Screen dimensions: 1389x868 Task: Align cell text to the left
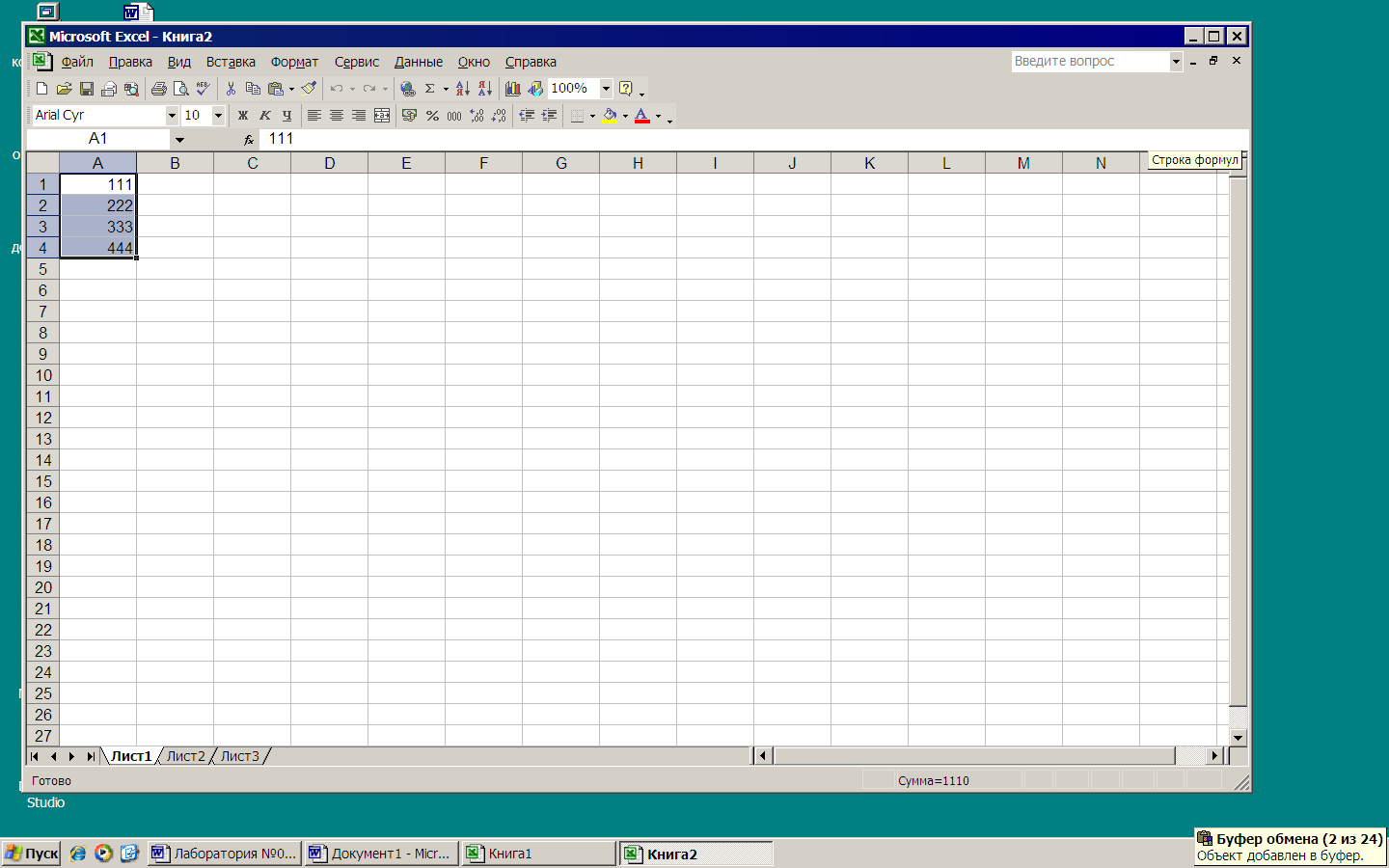(314, 116)
